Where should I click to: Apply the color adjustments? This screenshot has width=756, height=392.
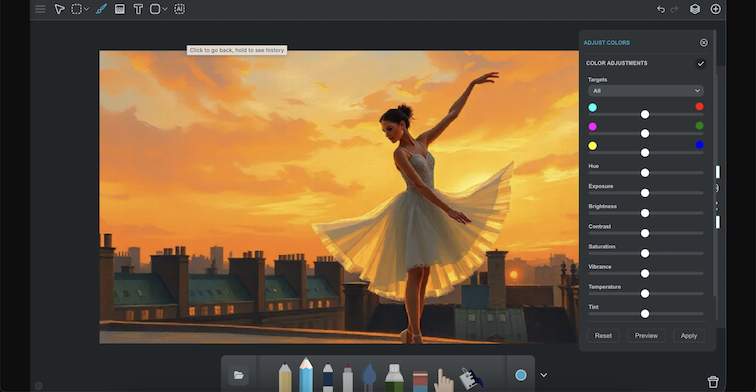click(x=688, y=336)
